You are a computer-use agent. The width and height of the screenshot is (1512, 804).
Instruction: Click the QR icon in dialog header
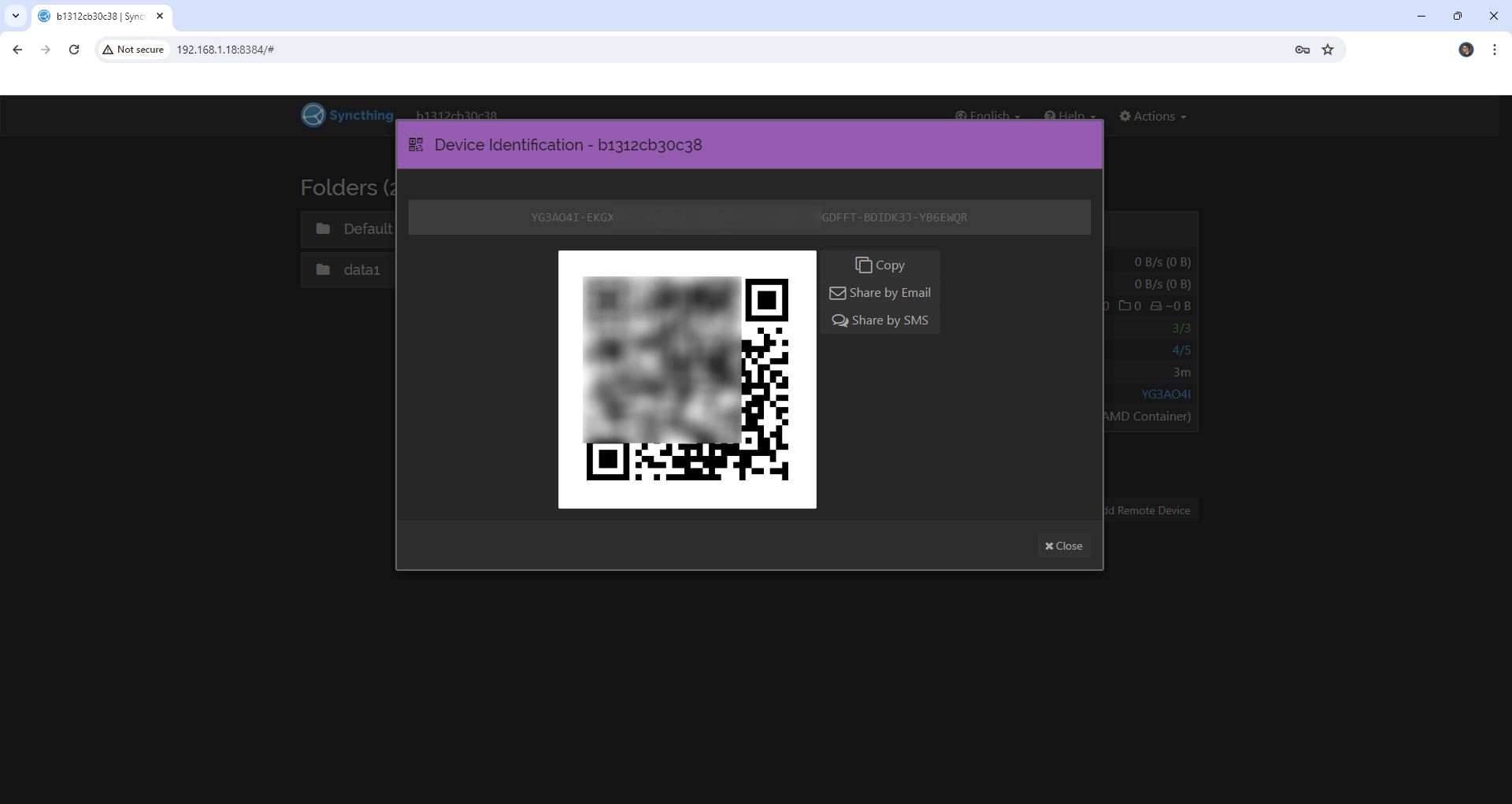(x=416, y=145)
